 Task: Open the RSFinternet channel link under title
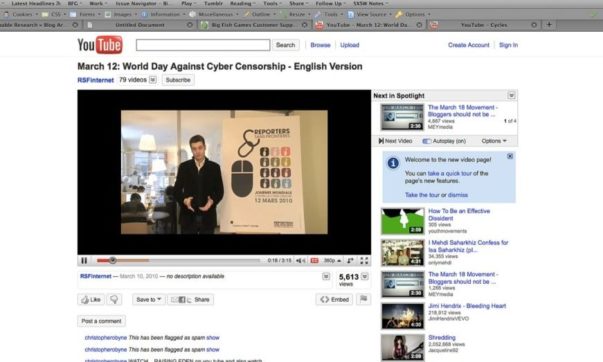click(x=96, y=80)
